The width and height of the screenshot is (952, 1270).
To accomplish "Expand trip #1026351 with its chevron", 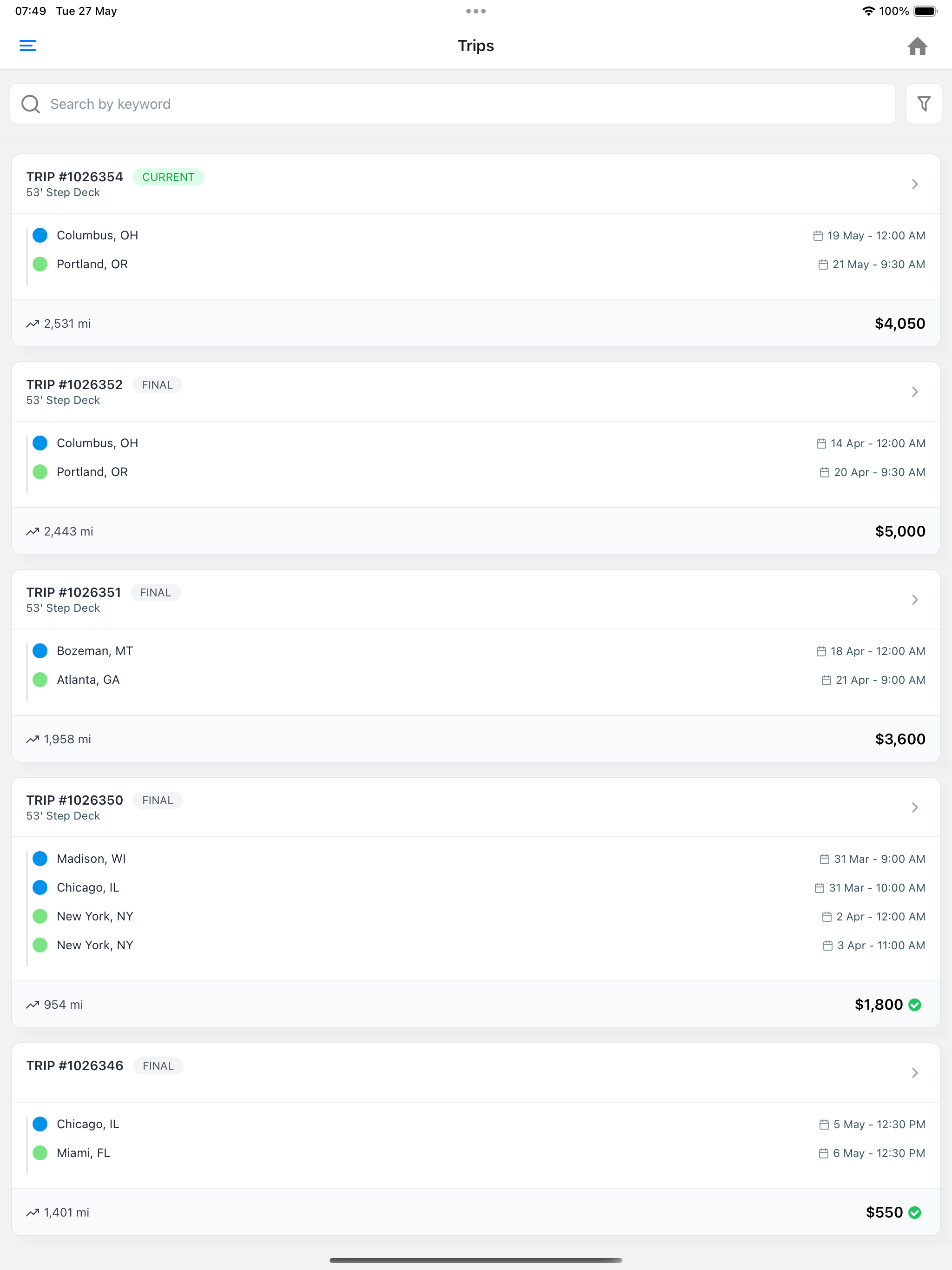I will point(915,599).
